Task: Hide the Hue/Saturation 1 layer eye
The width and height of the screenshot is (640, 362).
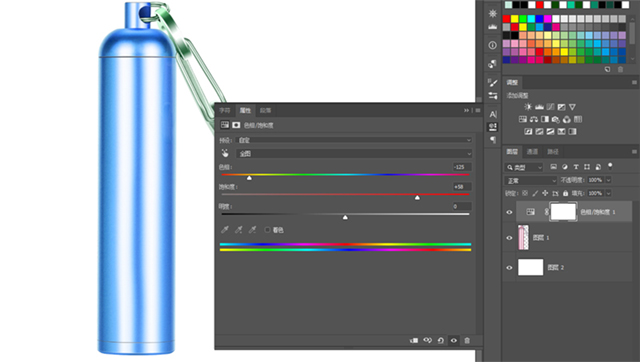Action: (x=509, y=212)
